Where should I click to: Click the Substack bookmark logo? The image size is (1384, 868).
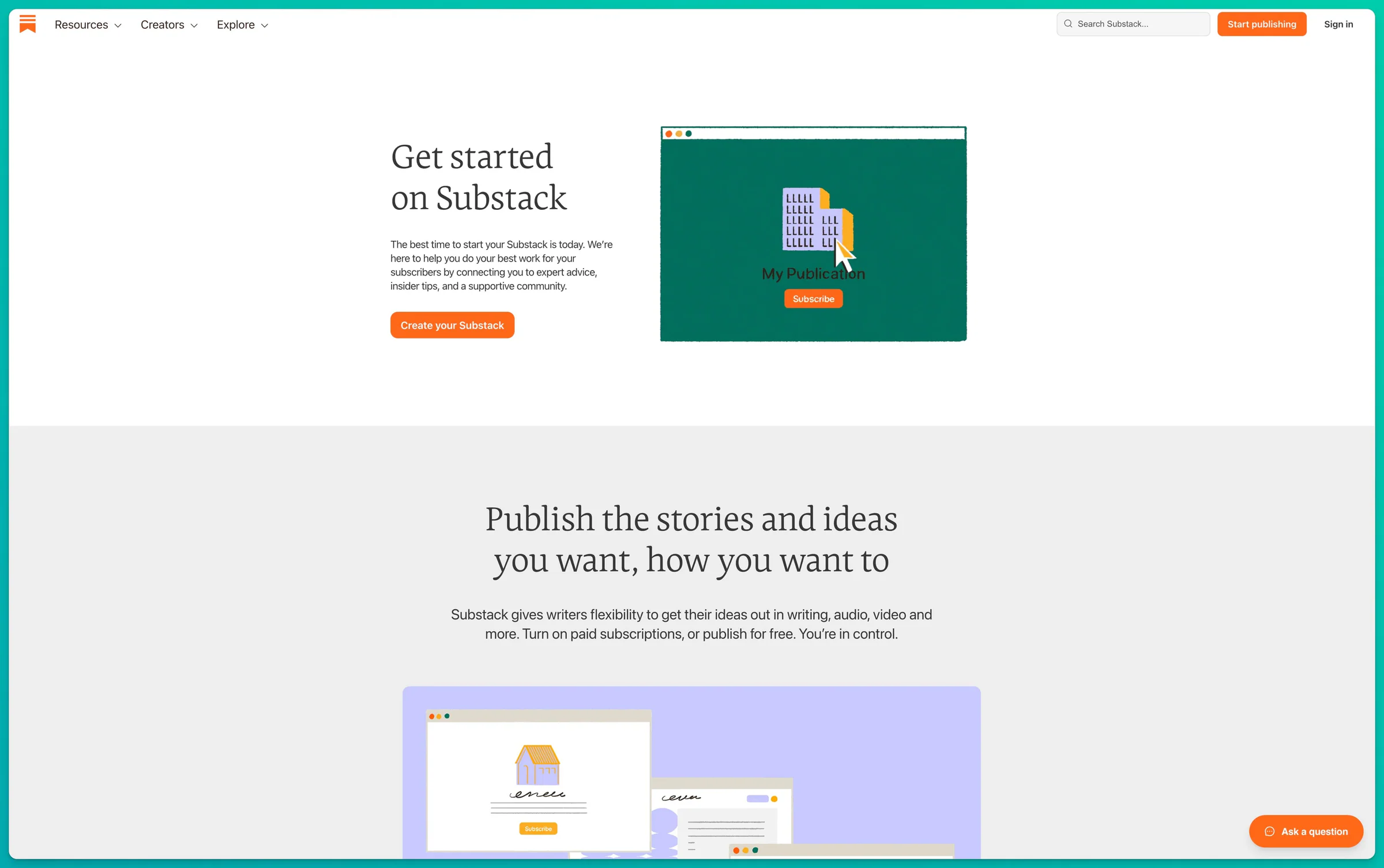(28, 24)
